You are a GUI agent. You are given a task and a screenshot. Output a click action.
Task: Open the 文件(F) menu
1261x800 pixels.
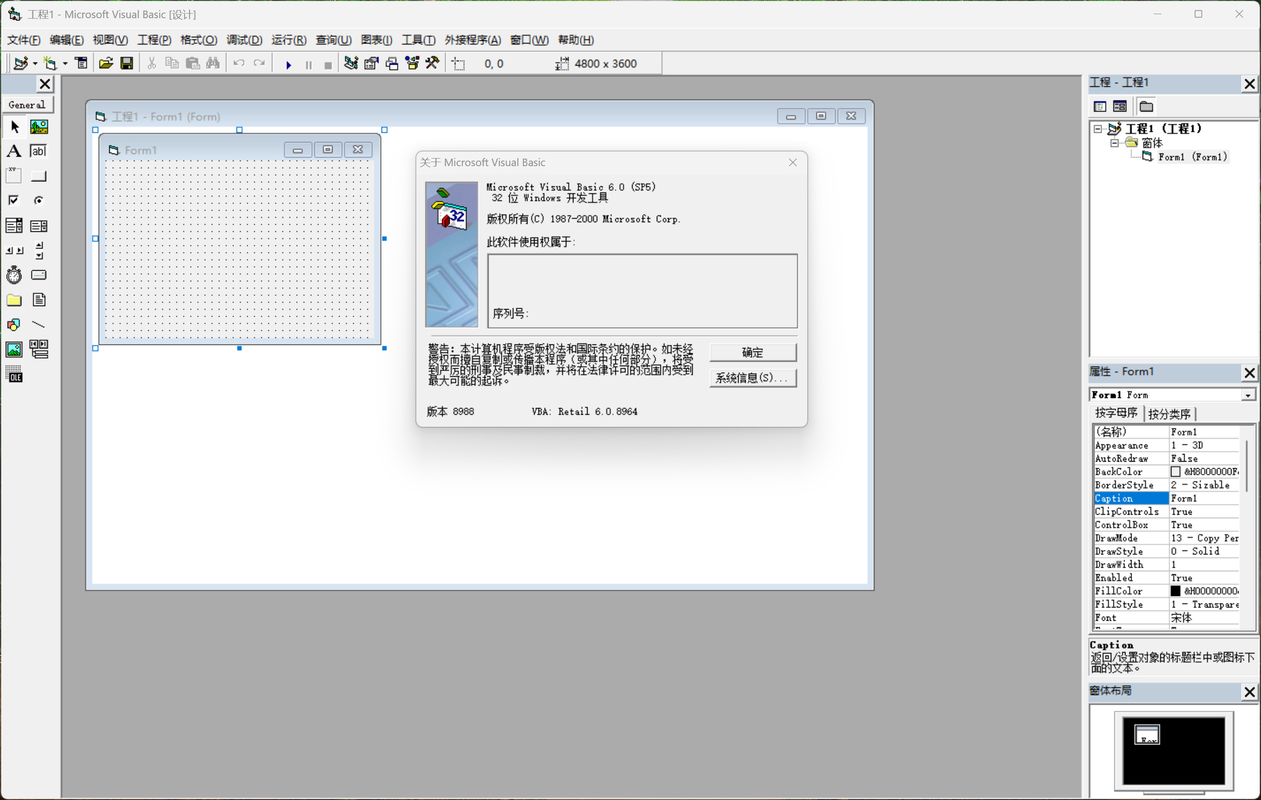coord(24,40)
